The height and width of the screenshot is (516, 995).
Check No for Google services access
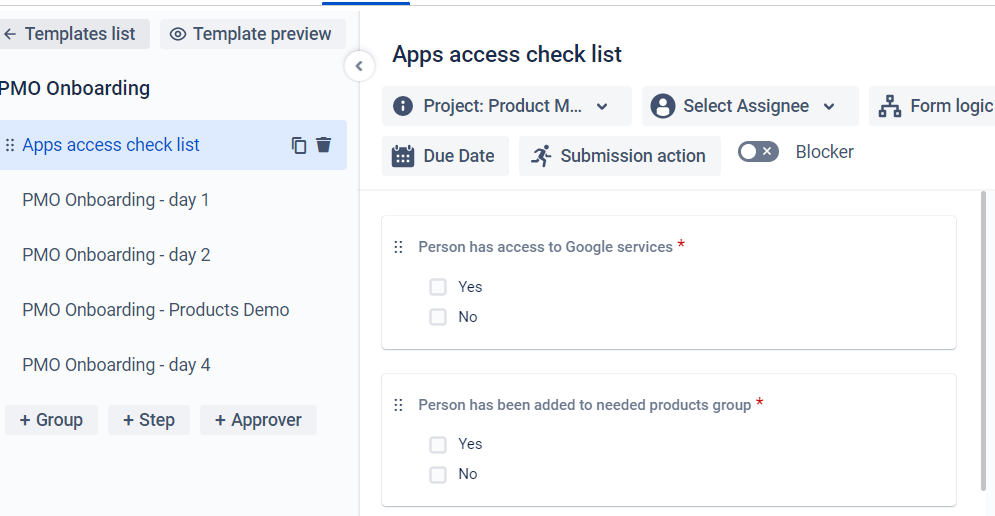coord(438,317)
